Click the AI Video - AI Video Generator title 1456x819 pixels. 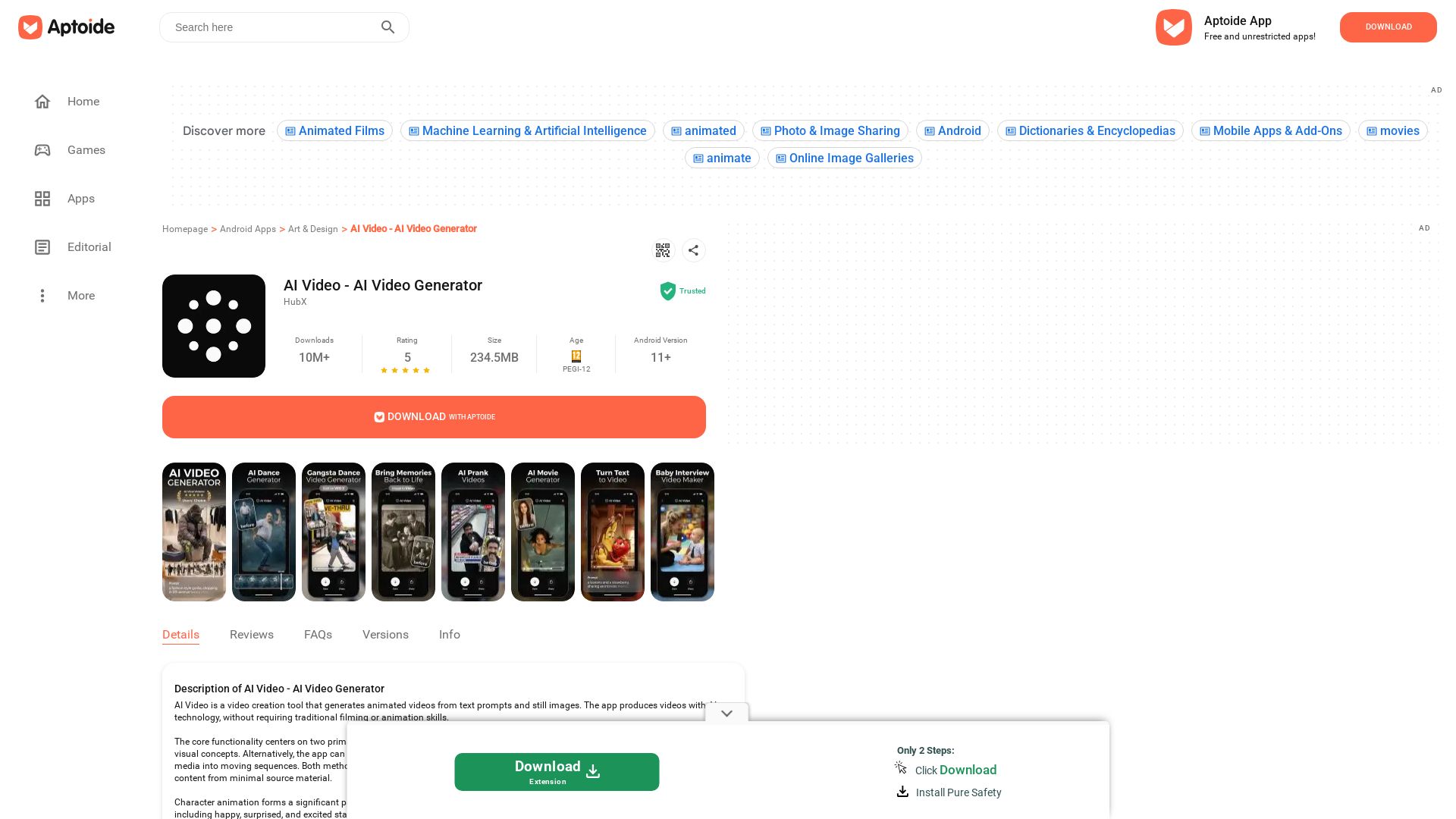pos(383,285)
